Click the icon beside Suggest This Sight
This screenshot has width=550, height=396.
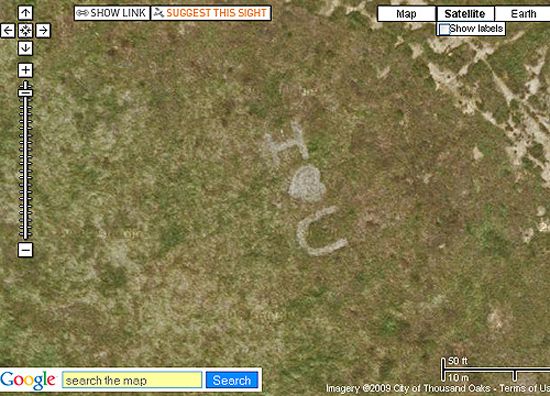159,13
